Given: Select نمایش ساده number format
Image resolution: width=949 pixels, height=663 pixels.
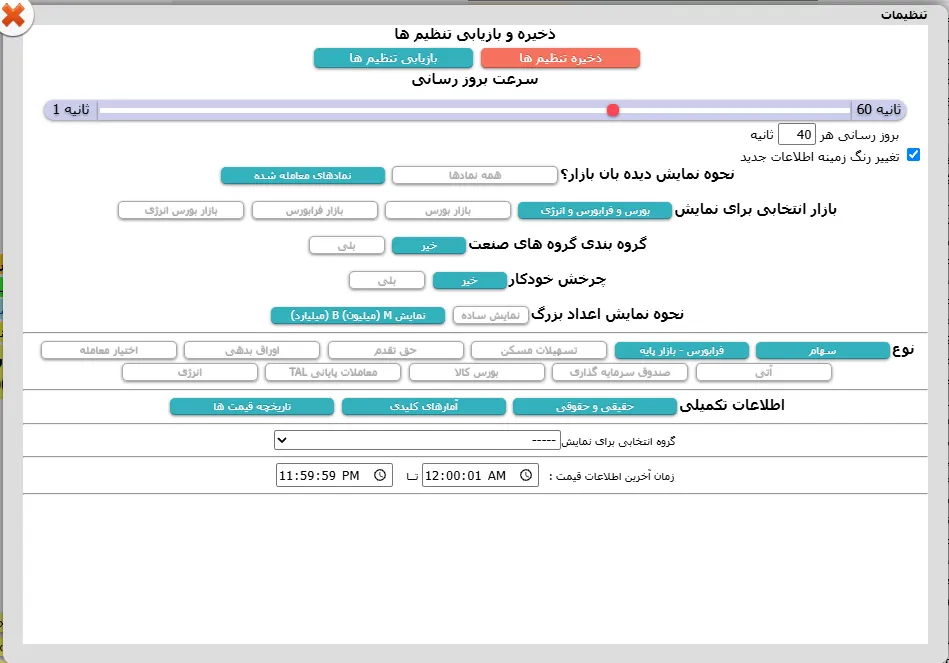Looking at the screenshot, I should tap(491, 315).
